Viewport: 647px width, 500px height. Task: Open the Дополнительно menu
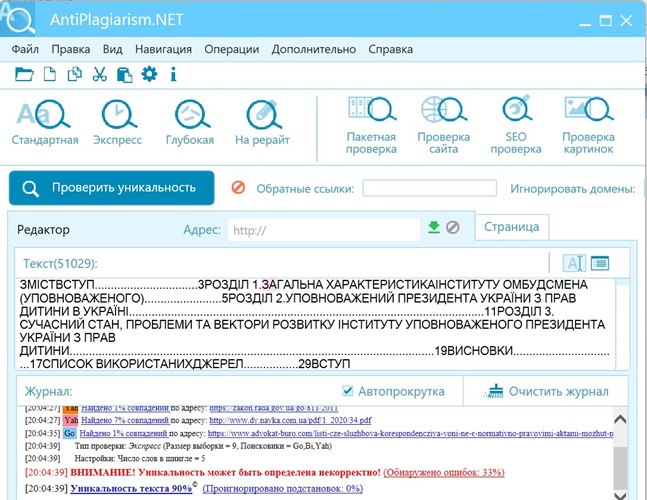[314, 49]
